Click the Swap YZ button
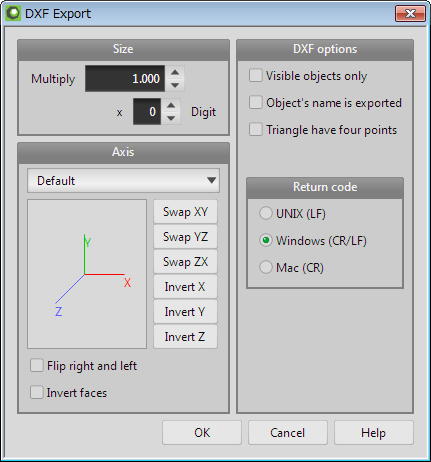The height and width of the screenshot is (462, 431). coord(185,237)
